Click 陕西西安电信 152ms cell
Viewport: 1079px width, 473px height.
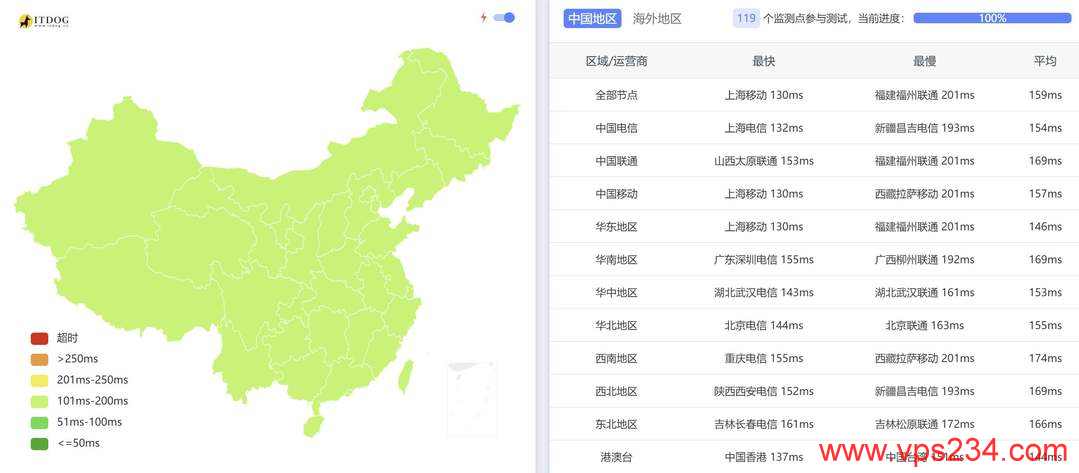pos(764,392)
